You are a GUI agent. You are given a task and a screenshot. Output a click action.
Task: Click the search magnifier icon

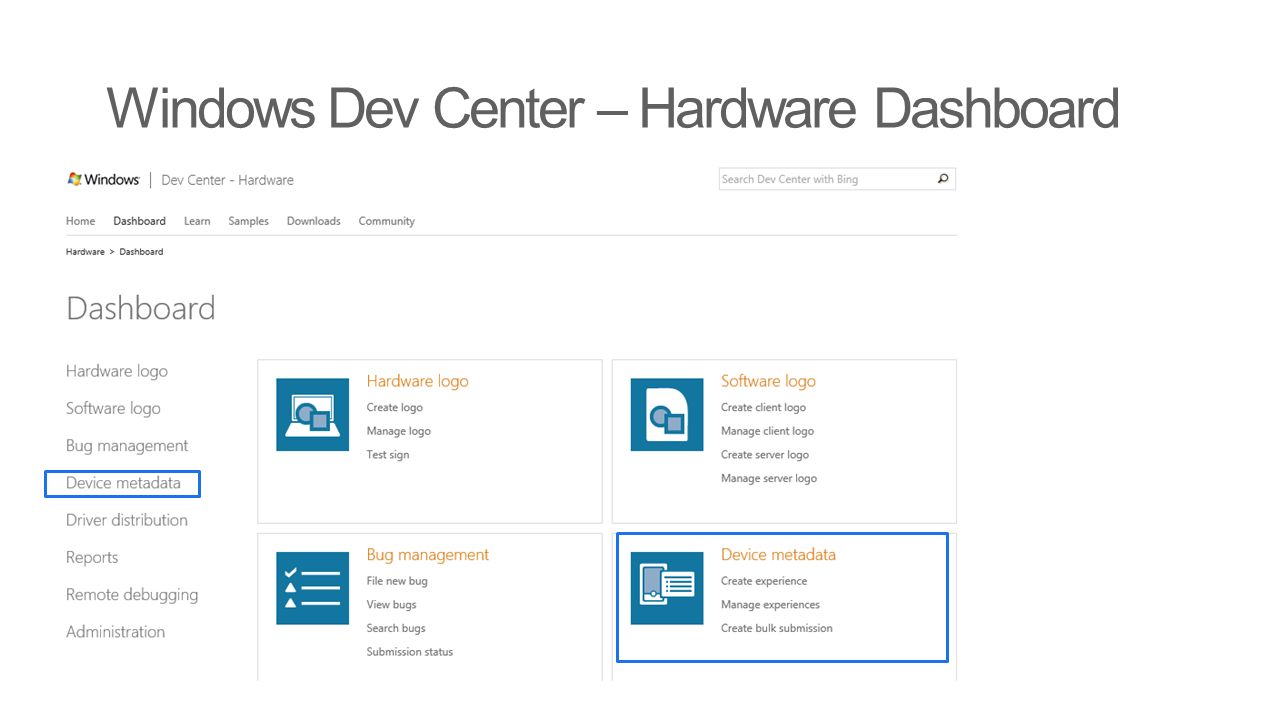point(942,179)
